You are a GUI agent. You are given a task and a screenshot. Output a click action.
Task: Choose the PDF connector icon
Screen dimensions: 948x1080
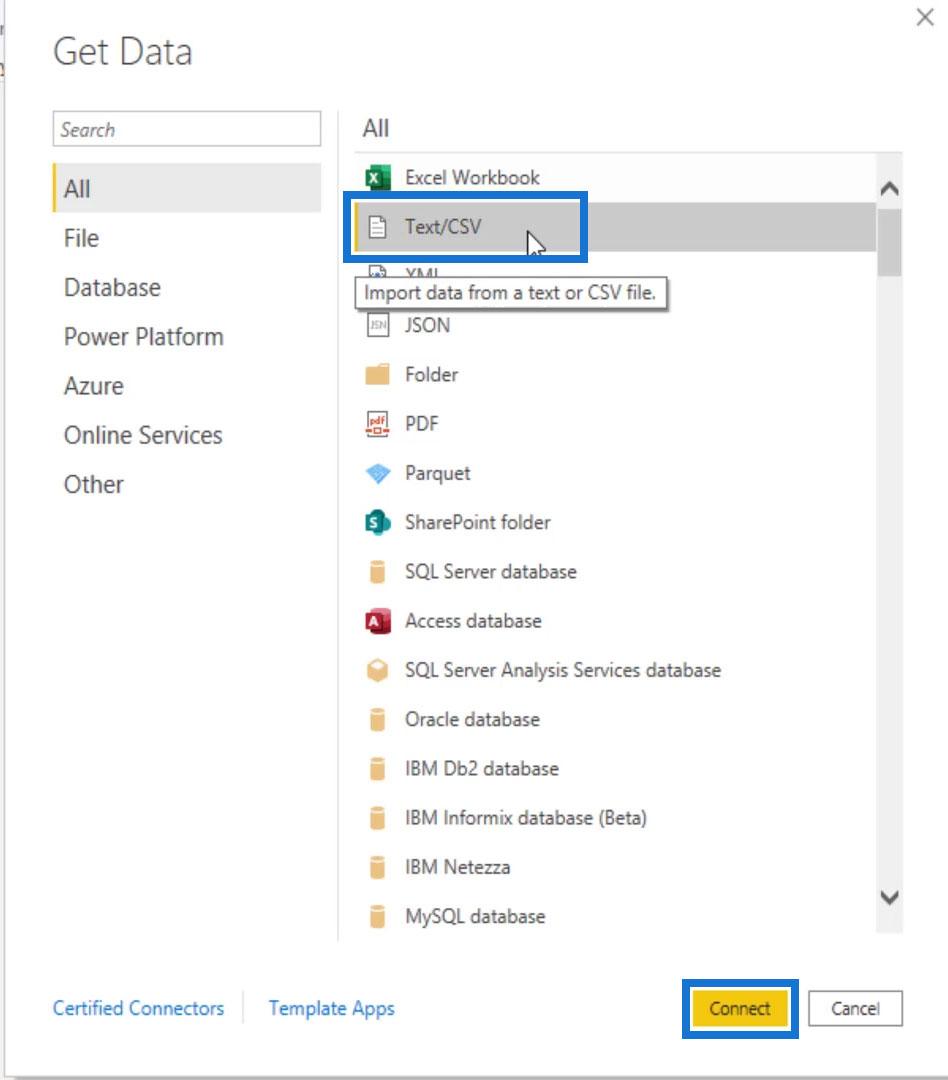tap(378, 424)
